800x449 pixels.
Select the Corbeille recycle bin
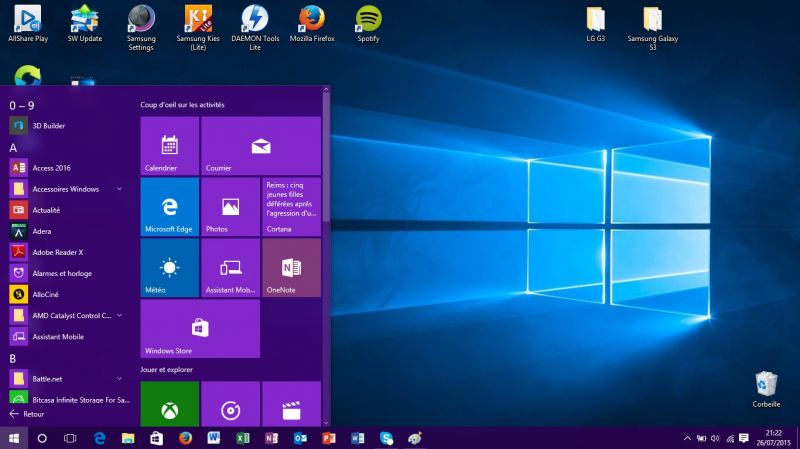pyautogui.click(x=766, y=389)
